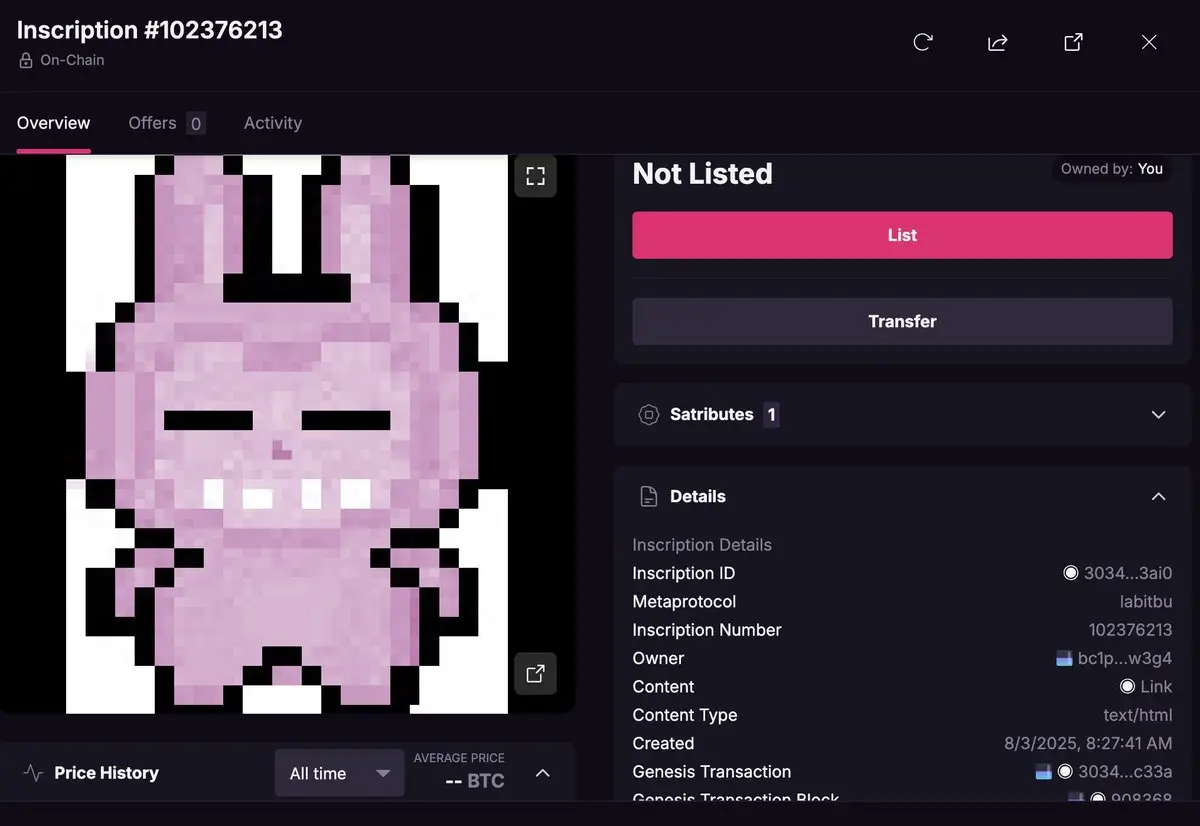The image size is (1200, 826).
Task: Click circle icon next to Content Link
Action: [1127, 687]
